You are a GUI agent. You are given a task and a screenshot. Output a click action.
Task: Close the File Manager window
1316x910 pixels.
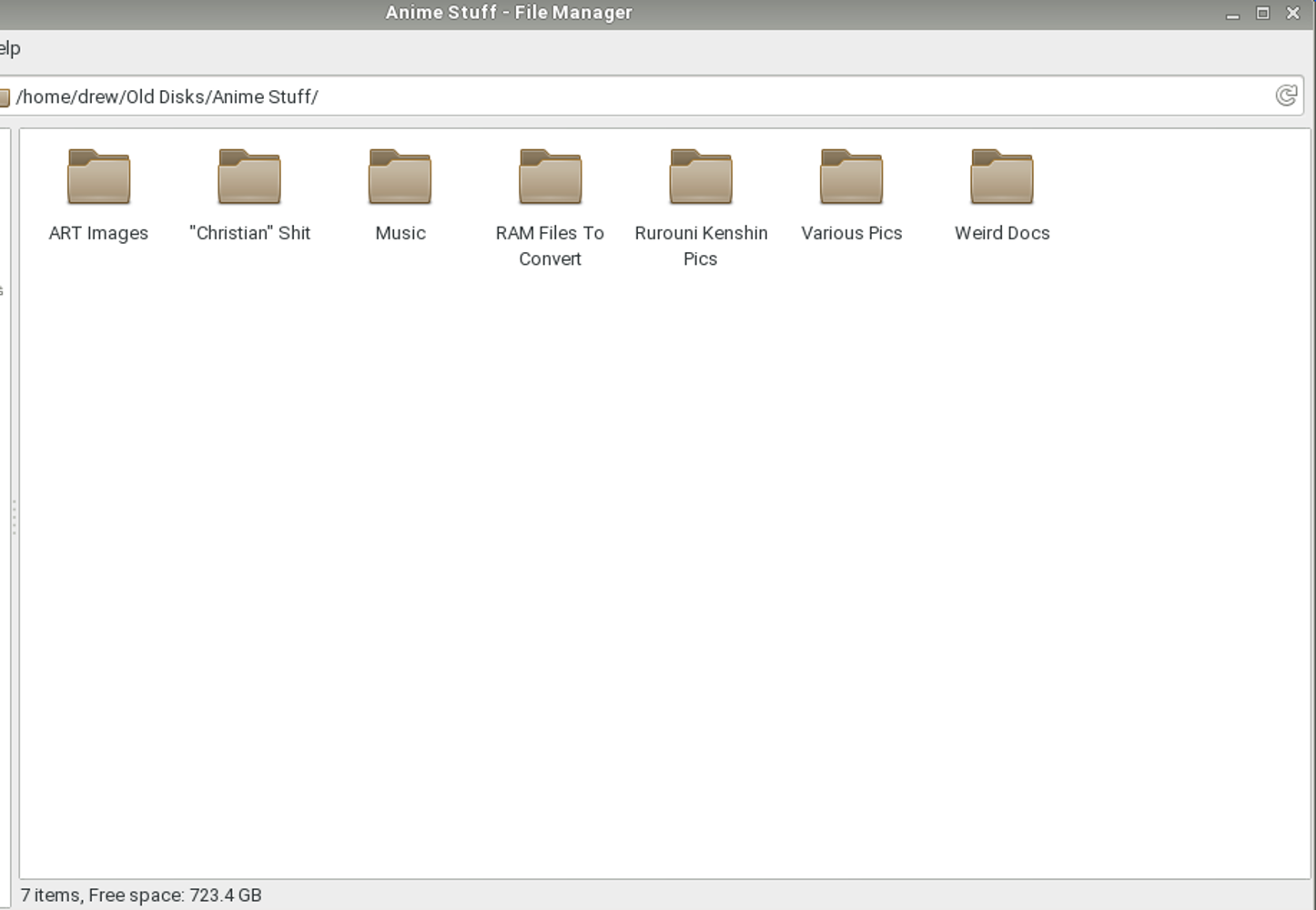click(x=1292, y=13)
